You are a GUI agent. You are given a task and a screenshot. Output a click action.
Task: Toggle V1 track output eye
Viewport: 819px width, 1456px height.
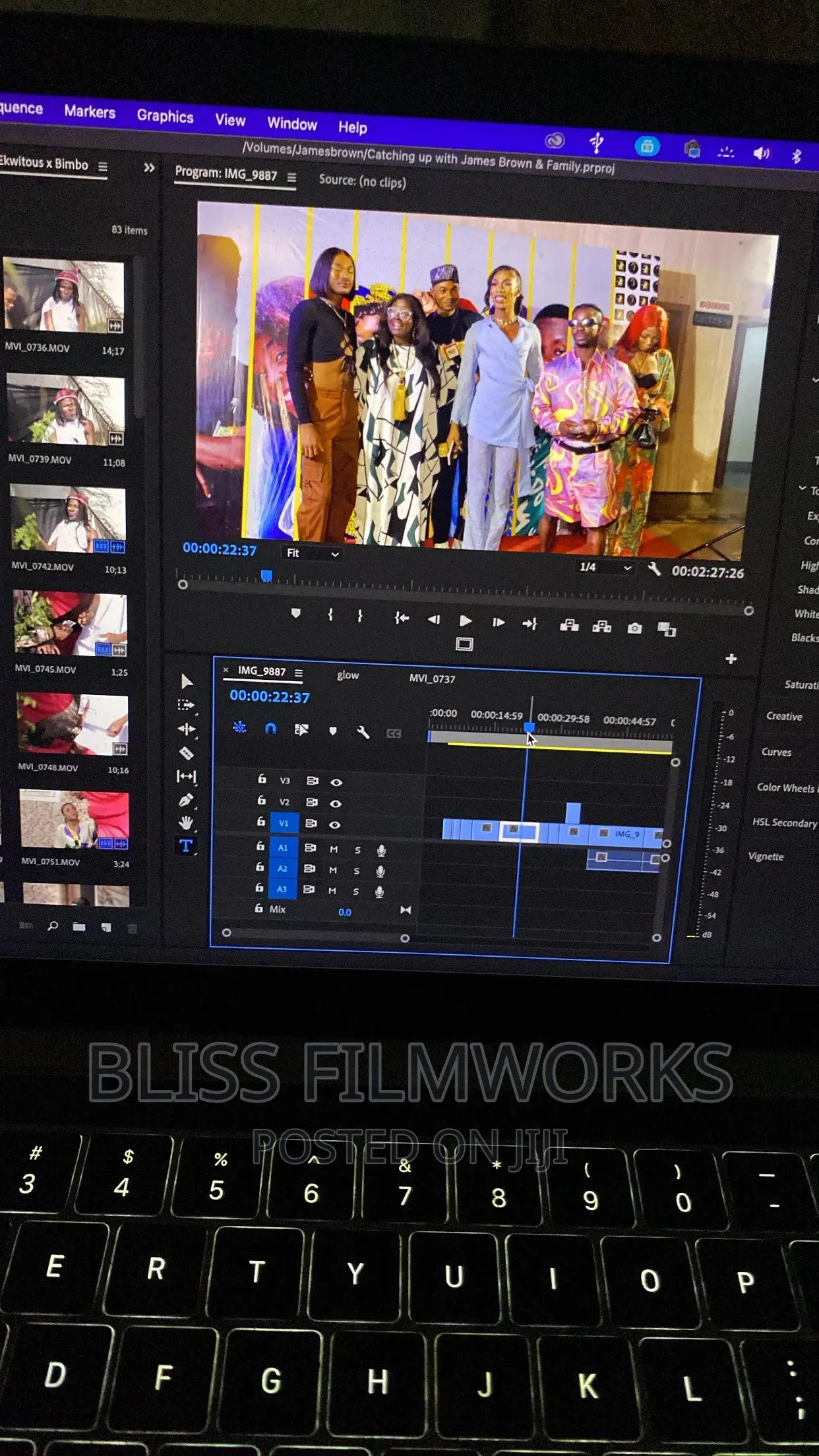point(335,824)
